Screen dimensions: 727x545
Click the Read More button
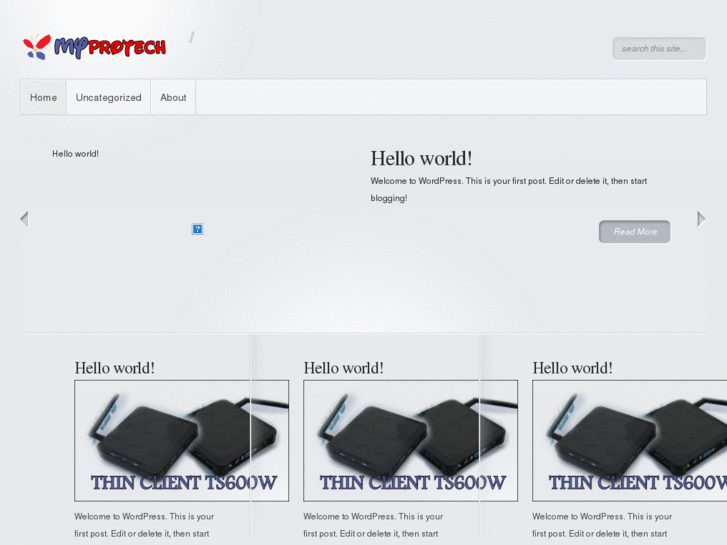tap(635, 231)
